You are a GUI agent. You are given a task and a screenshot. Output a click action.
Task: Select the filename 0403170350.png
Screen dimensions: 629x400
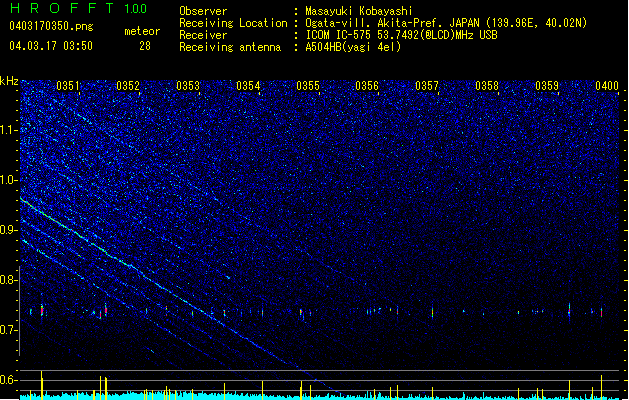51,26
